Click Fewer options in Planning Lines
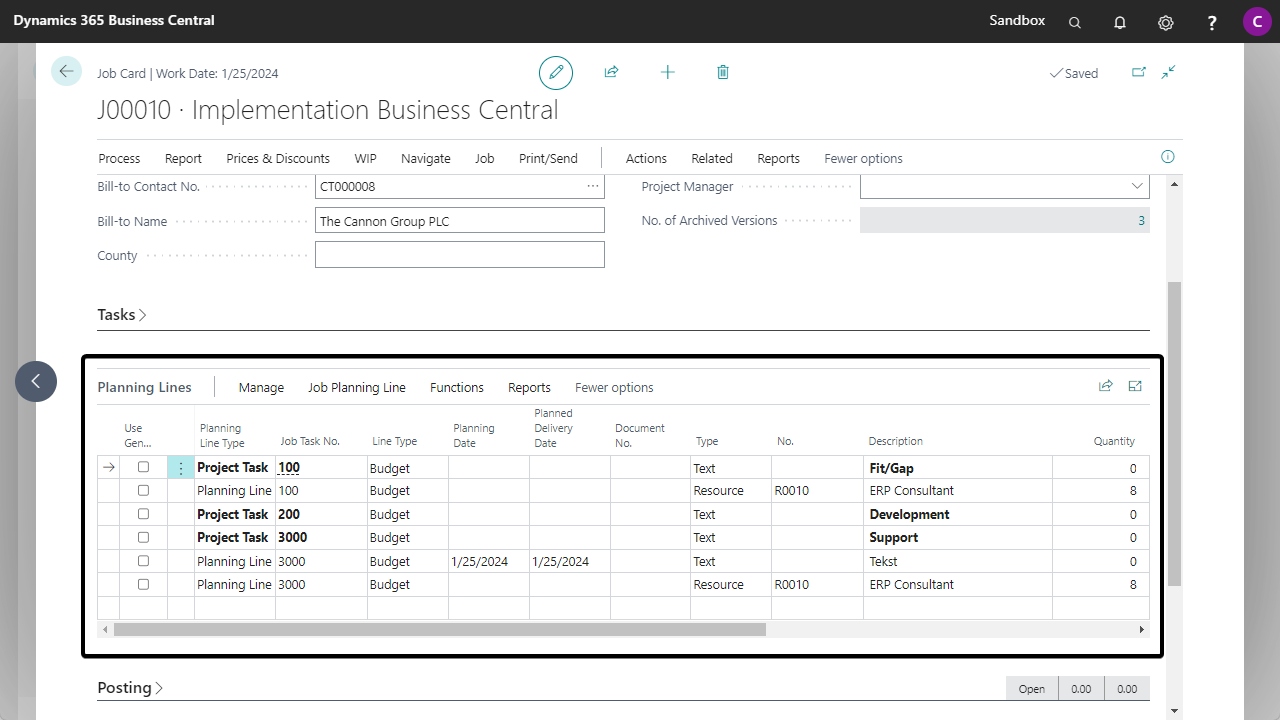 (x=614, y=387)
